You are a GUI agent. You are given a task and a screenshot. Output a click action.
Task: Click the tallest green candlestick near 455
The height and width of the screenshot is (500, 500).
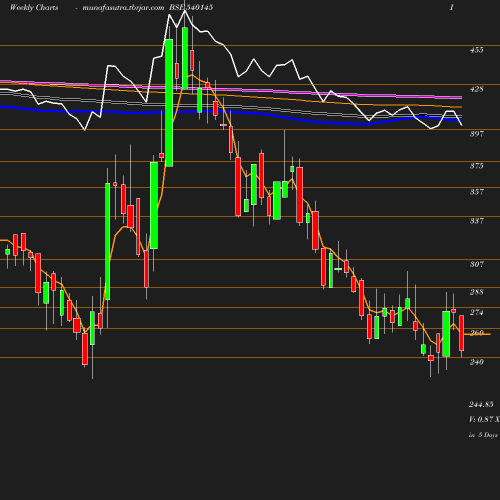click(x=169, y=103)
